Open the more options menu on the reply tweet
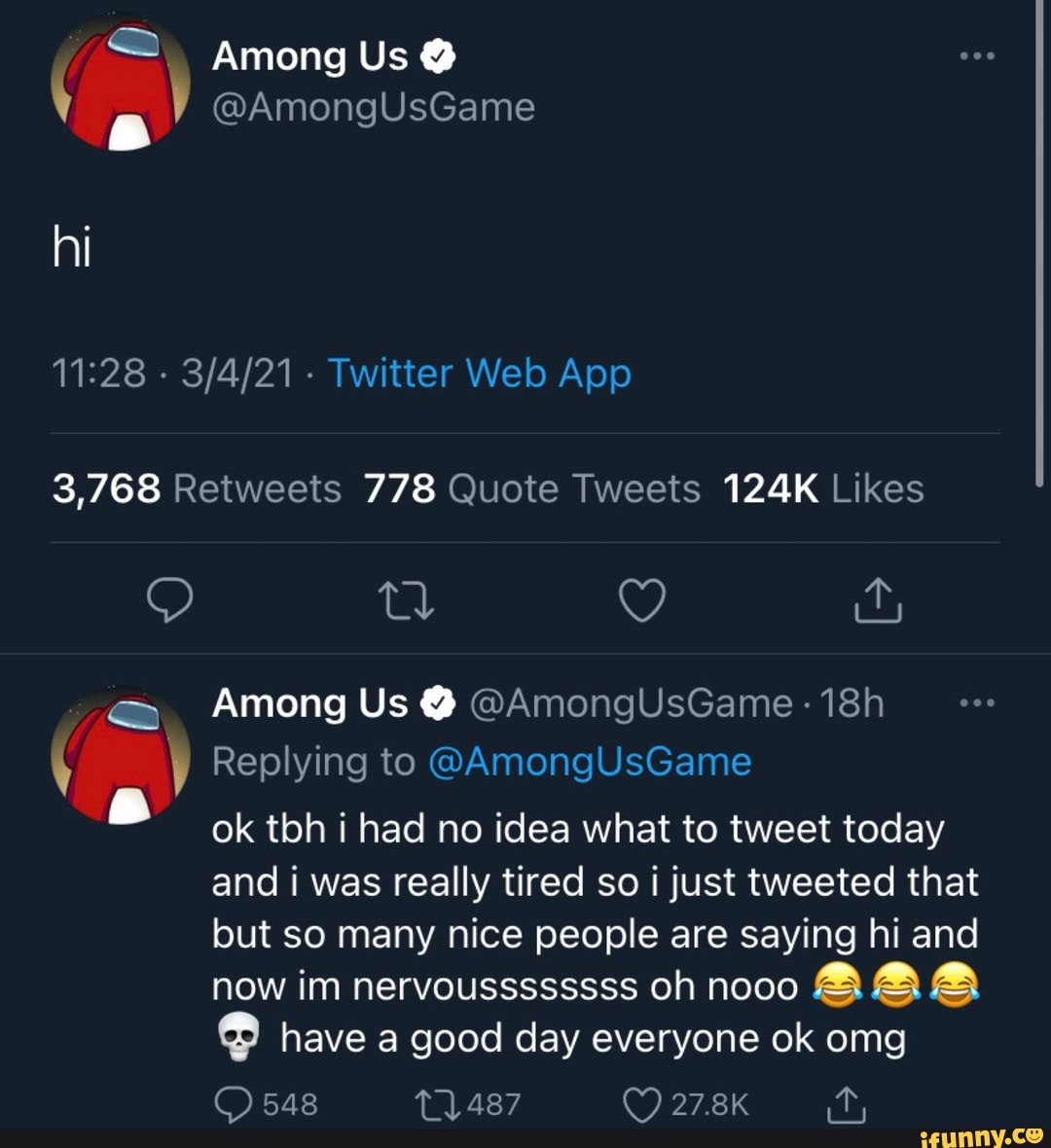This screenshot has width=1051, height=1148. [x=978, y=702]
